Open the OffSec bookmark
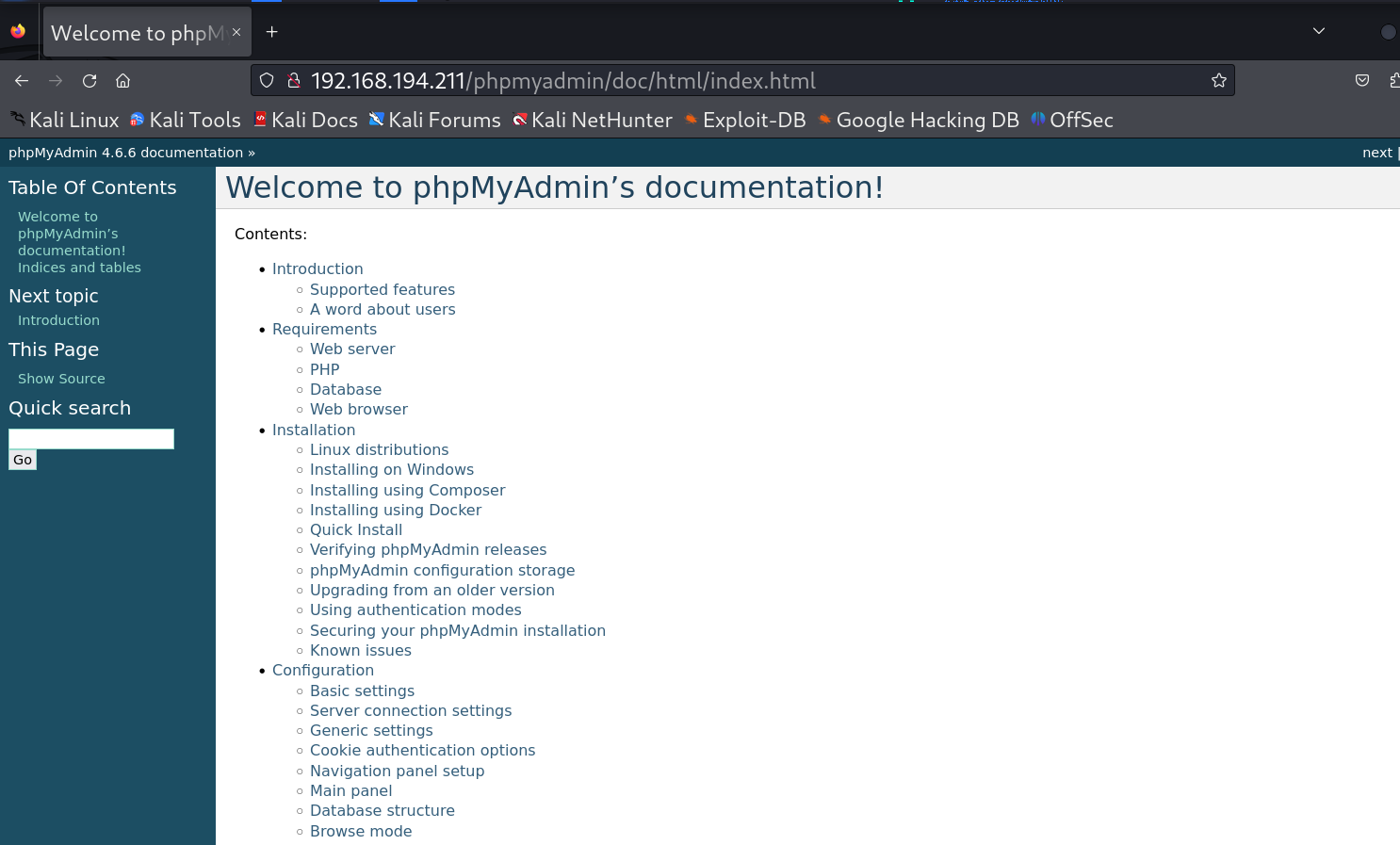 click(1072, 121)
